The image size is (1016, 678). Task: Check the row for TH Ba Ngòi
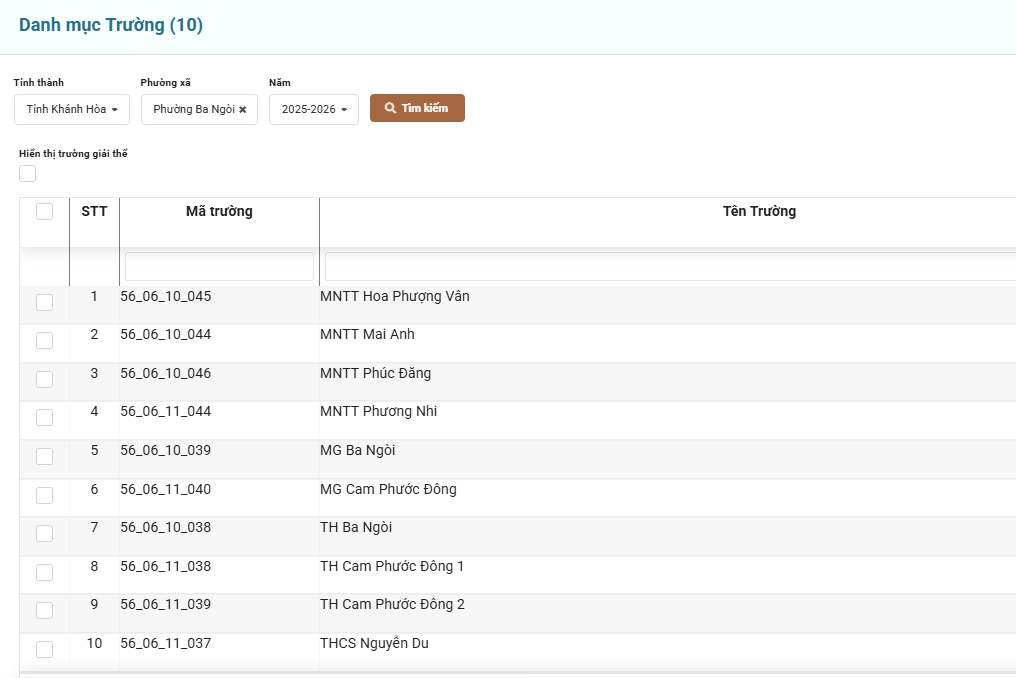[x=44, y=533]
